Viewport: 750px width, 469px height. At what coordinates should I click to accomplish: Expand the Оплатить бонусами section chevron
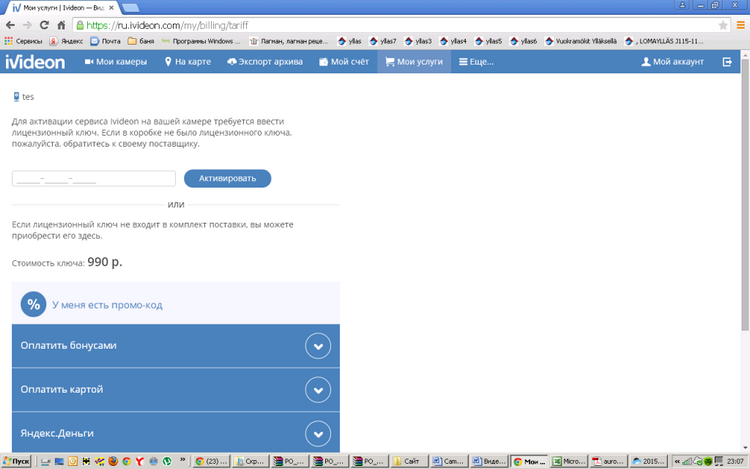(318, 346)
